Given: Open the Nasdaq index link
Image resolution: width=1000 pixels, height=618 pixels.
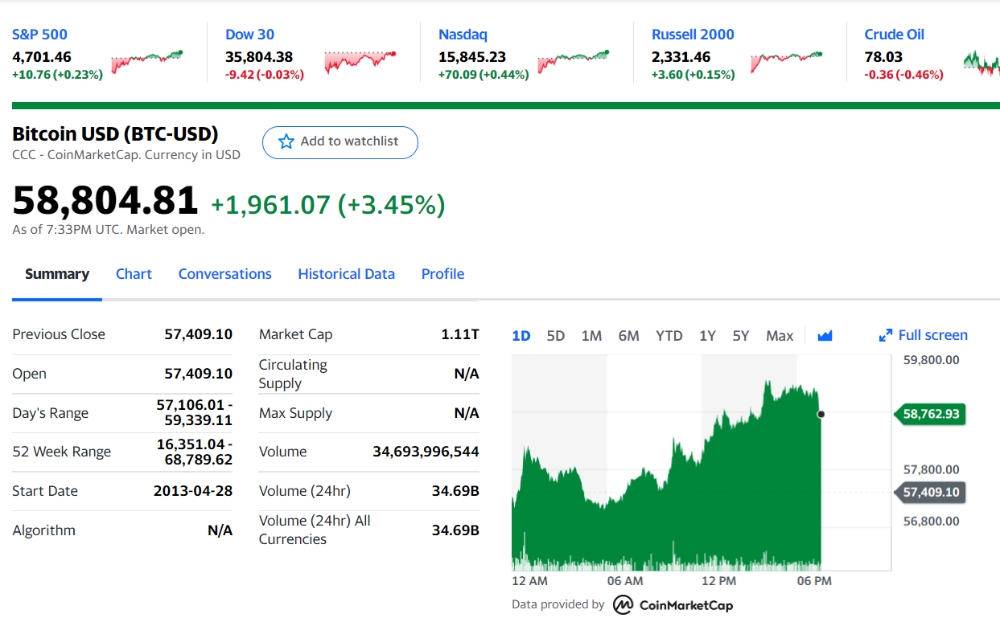Looking at the screenshot, I should (462, 34).
